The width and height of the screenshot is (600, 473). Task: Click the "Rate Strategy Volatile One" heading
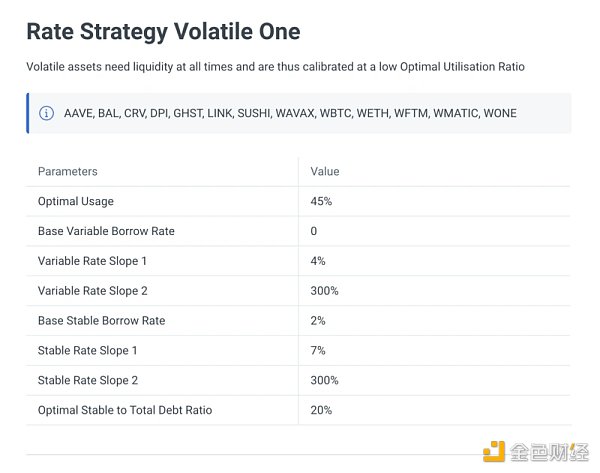pyautogui.click(x=163, y=31)
